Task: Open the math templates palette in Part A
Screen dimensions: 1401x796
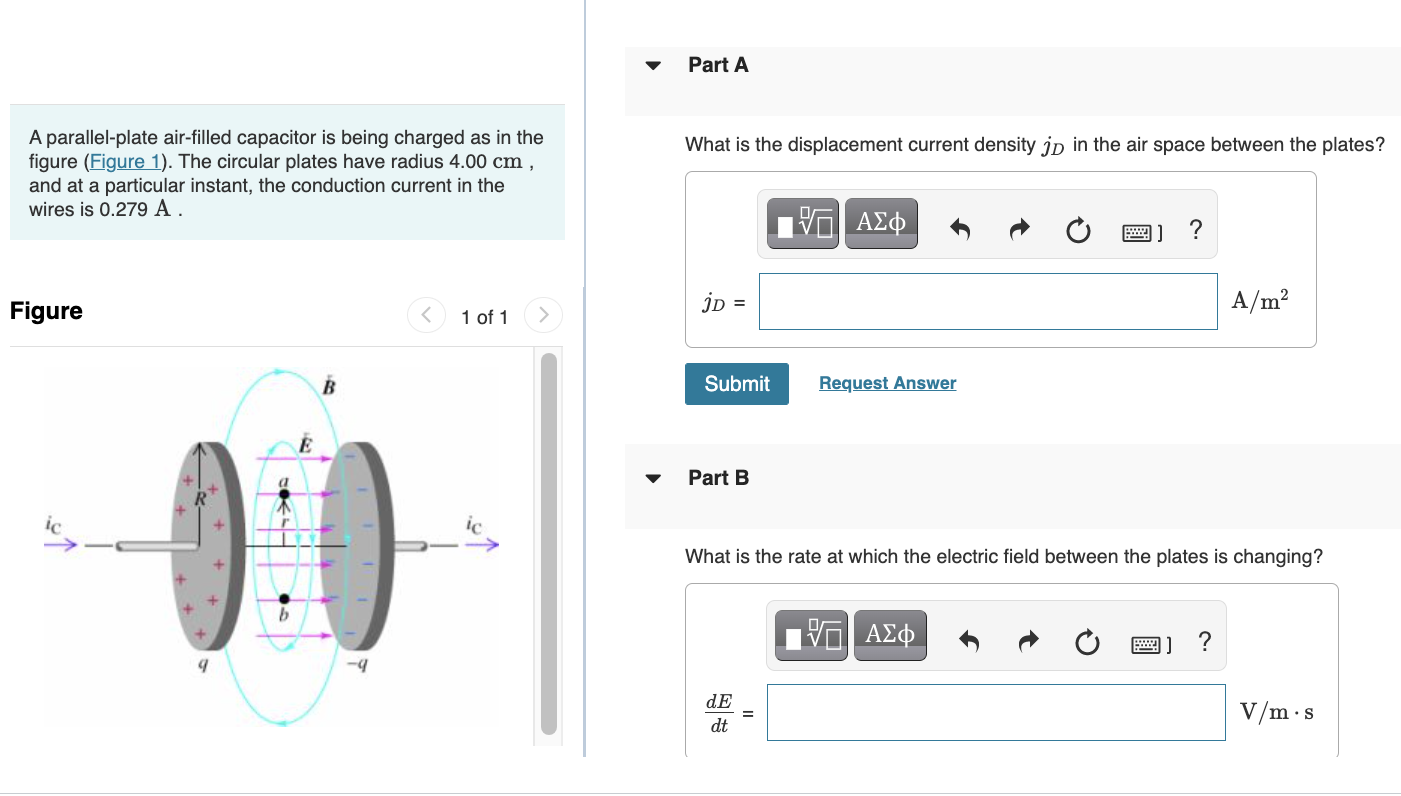Action: coord(801,222)
